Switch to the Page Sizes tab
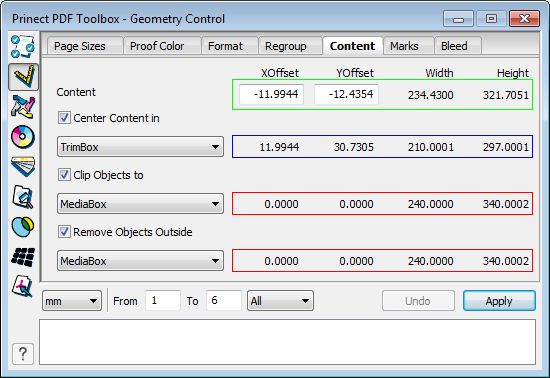Screen dimensions: 550x378 tap(80, 46)
